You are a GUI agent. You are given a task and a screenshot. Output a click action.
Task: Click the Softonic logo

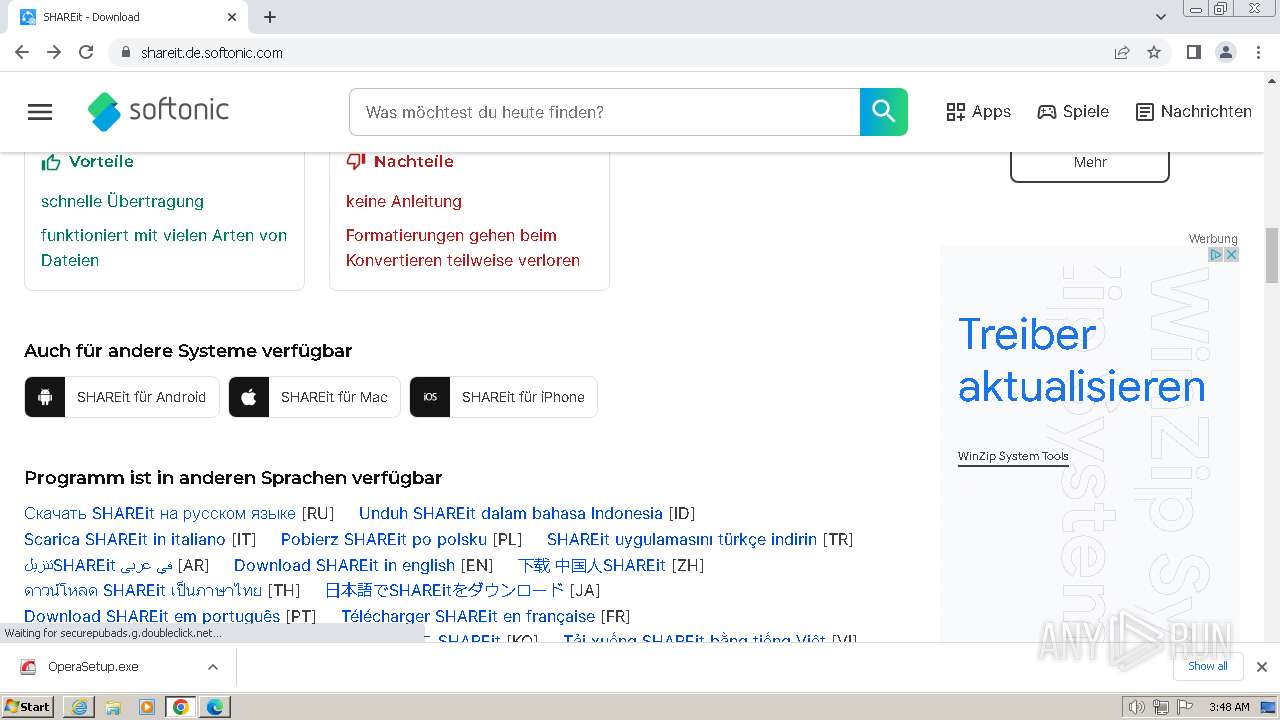158,111
